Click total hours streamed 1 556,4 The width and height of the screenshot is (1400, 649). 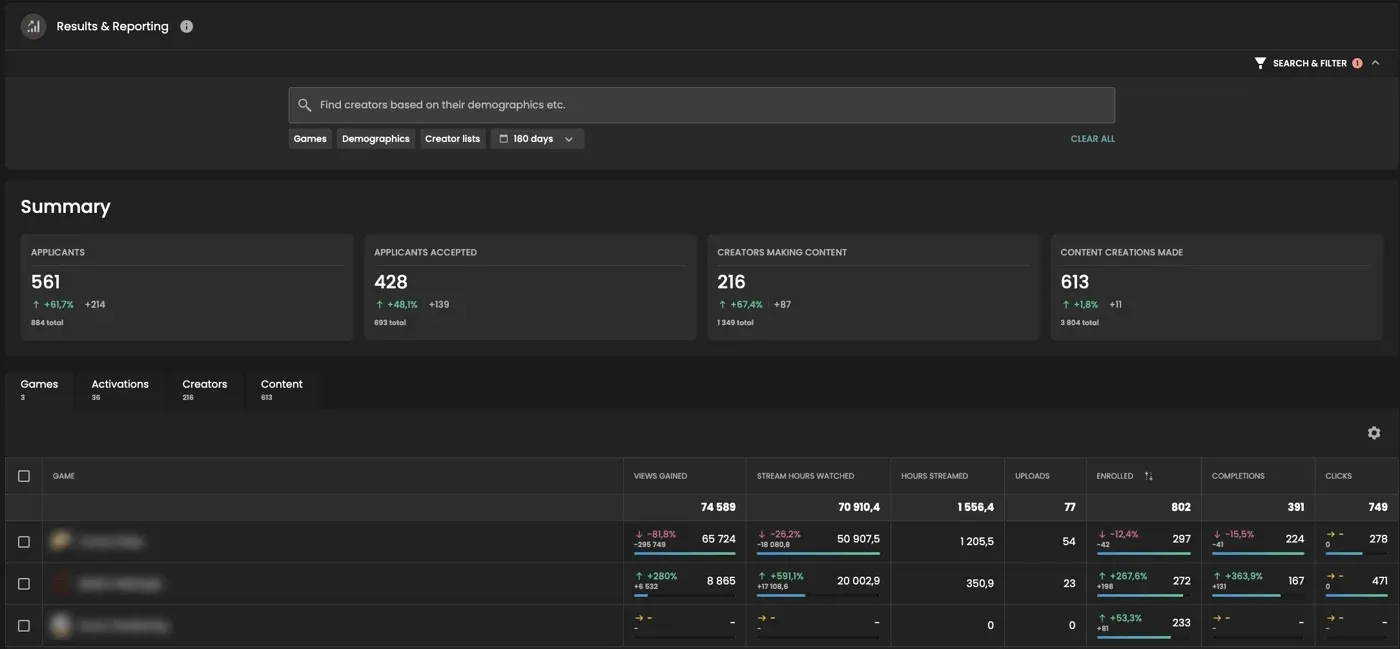click(975, 508)
